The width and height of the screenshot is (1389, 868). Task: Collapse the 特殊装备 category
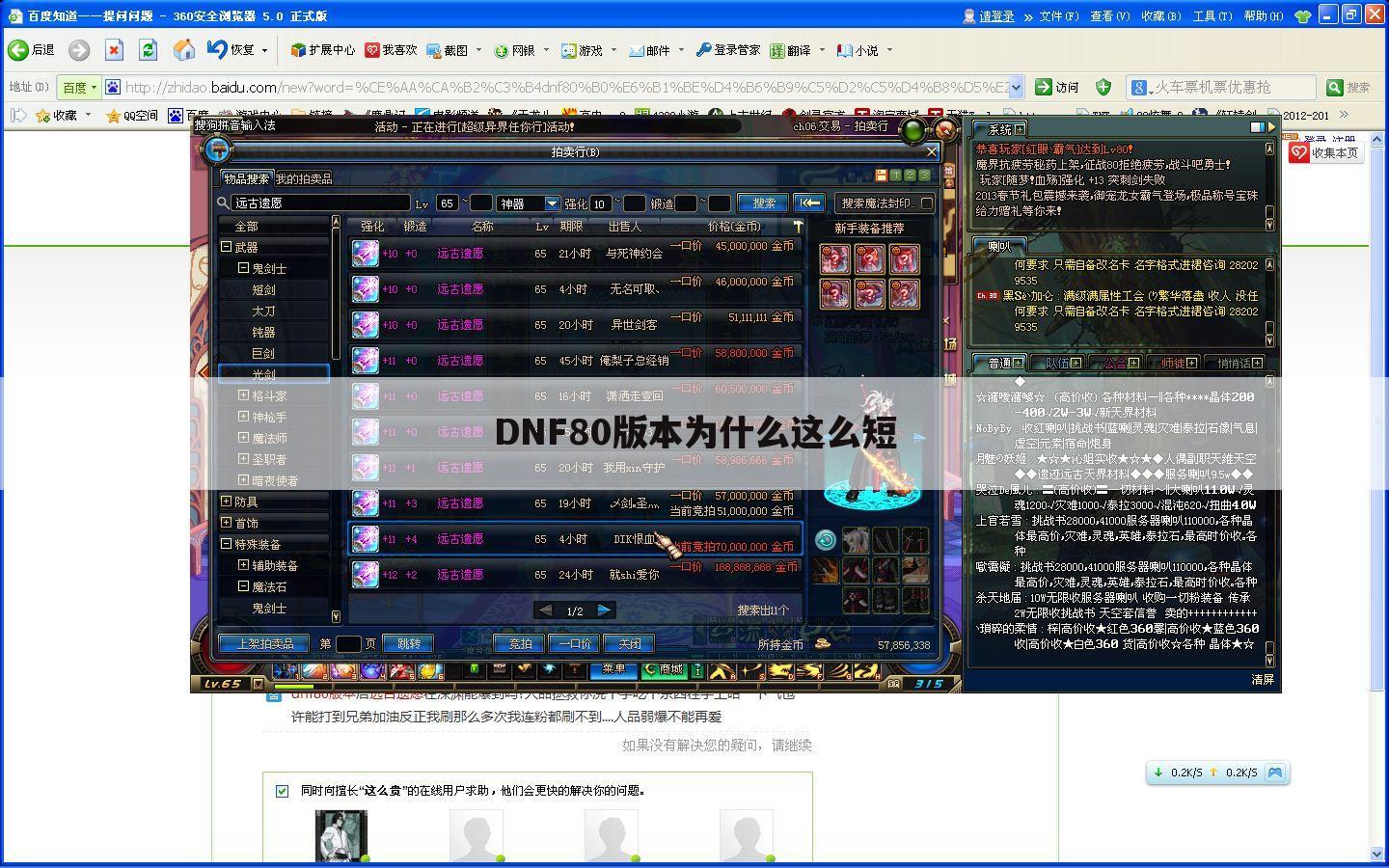[x=226, y=544]
